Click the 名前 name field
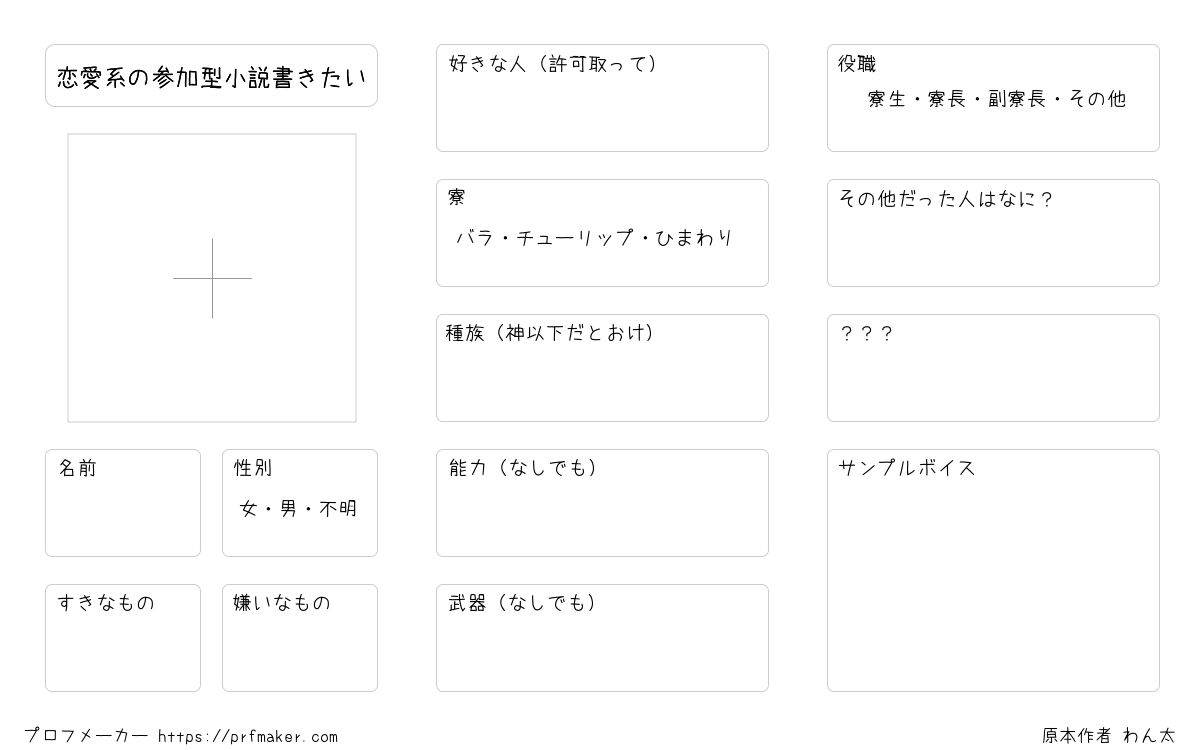 click(123, 503)
